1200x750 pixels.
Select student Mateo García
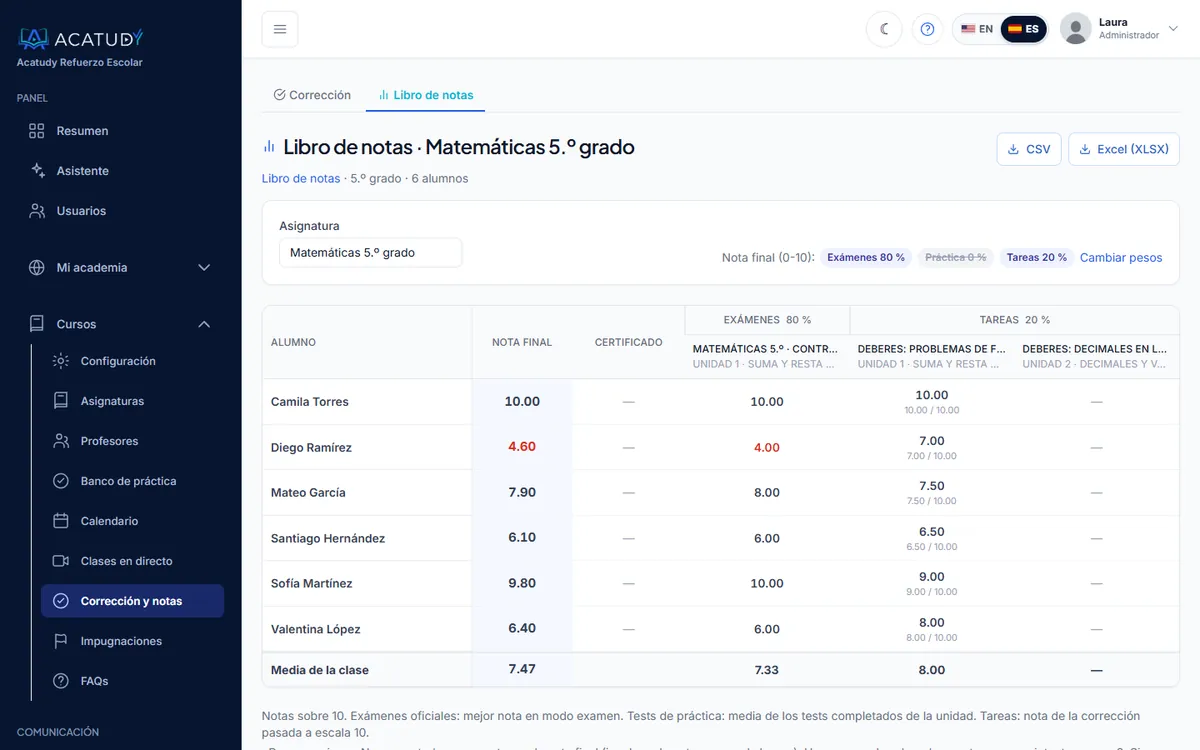[308, 493]
